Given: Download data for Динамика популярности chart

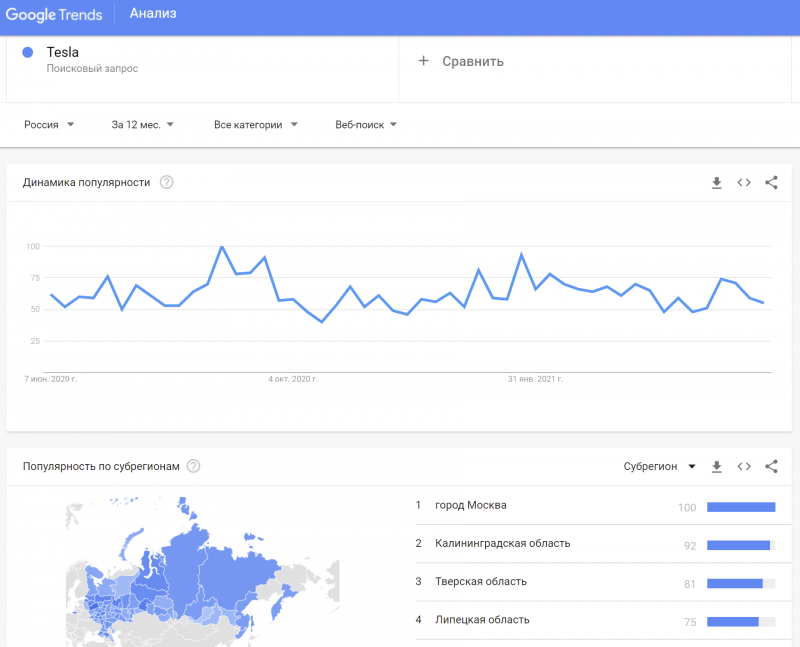Looking at the screenshot, I should (716, 183).
